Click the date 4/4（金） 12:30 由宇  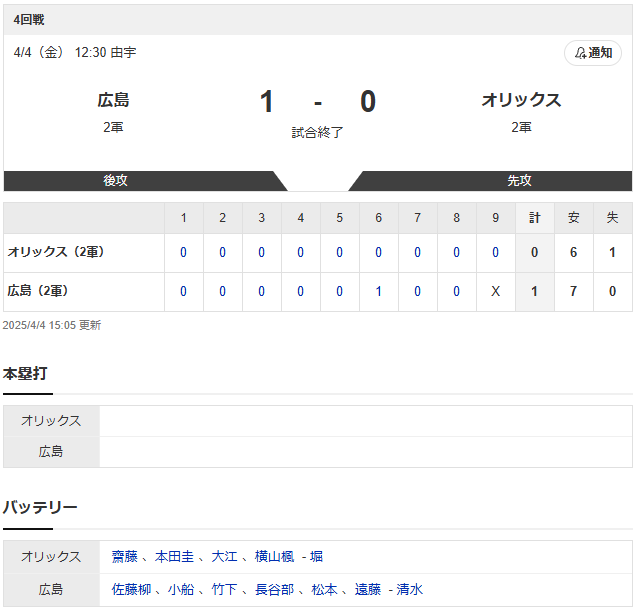click(75, 53)
